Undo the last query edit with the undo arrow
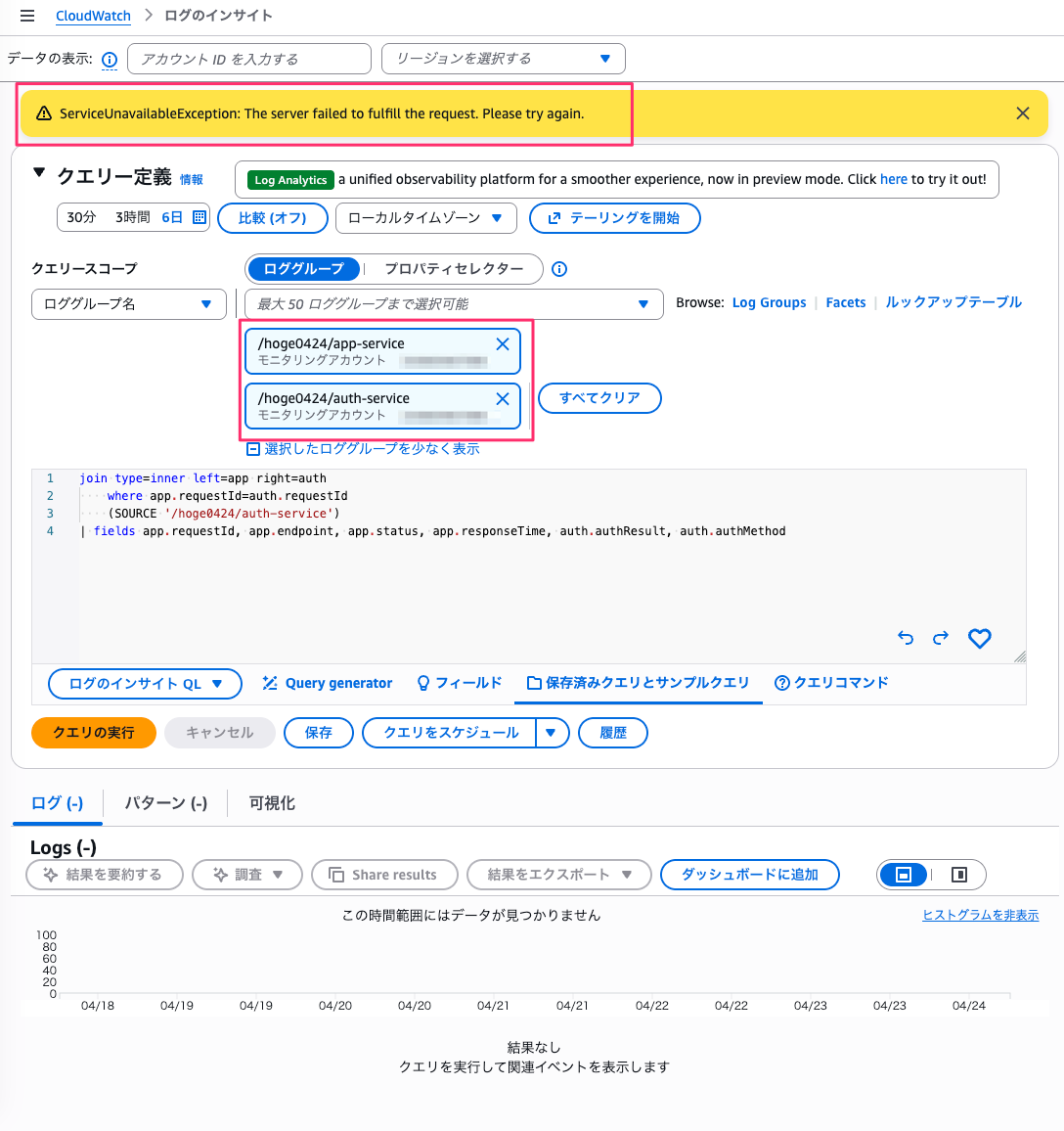1064x1131 pixels. coord(905,638)
